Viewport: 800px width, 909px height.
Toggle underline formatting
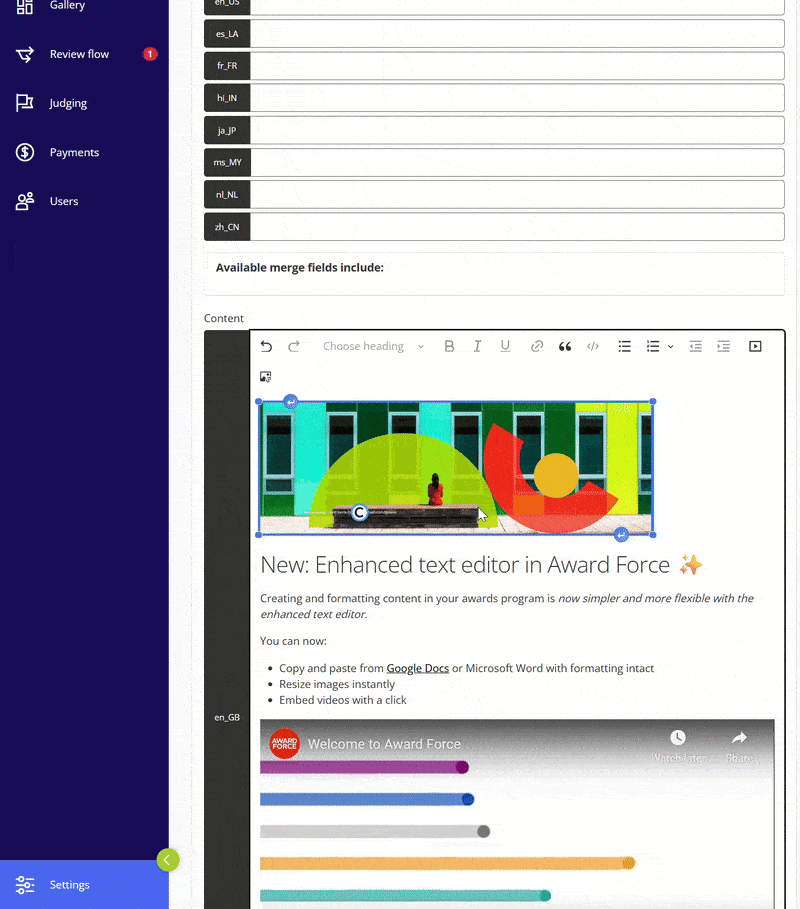[x=505, y=347]
